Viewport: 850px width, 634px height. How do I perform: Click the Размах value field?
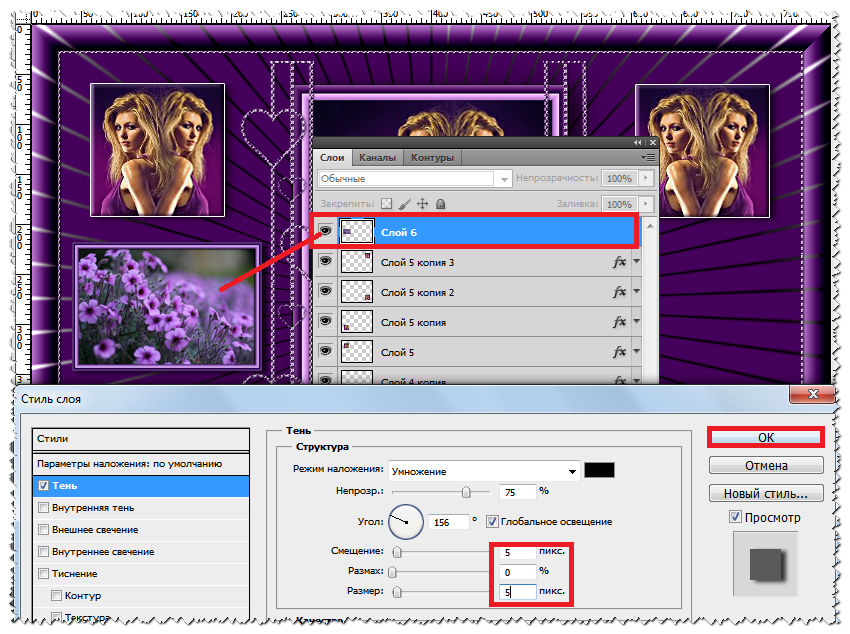tap(518, 572)
